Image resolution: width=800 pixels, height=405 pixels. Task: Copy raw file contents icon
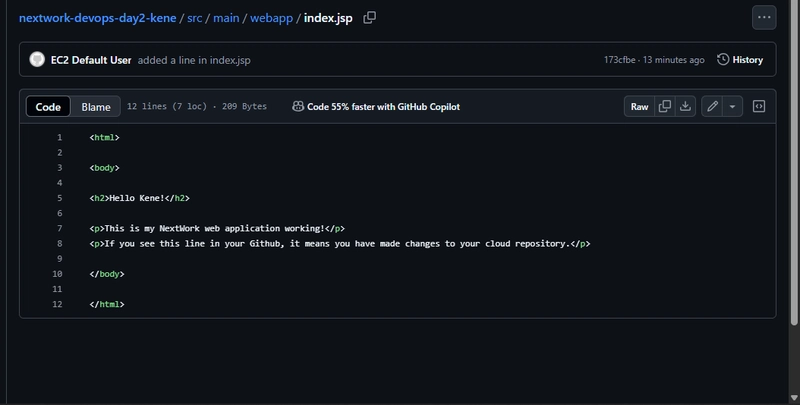coord(665,107)
